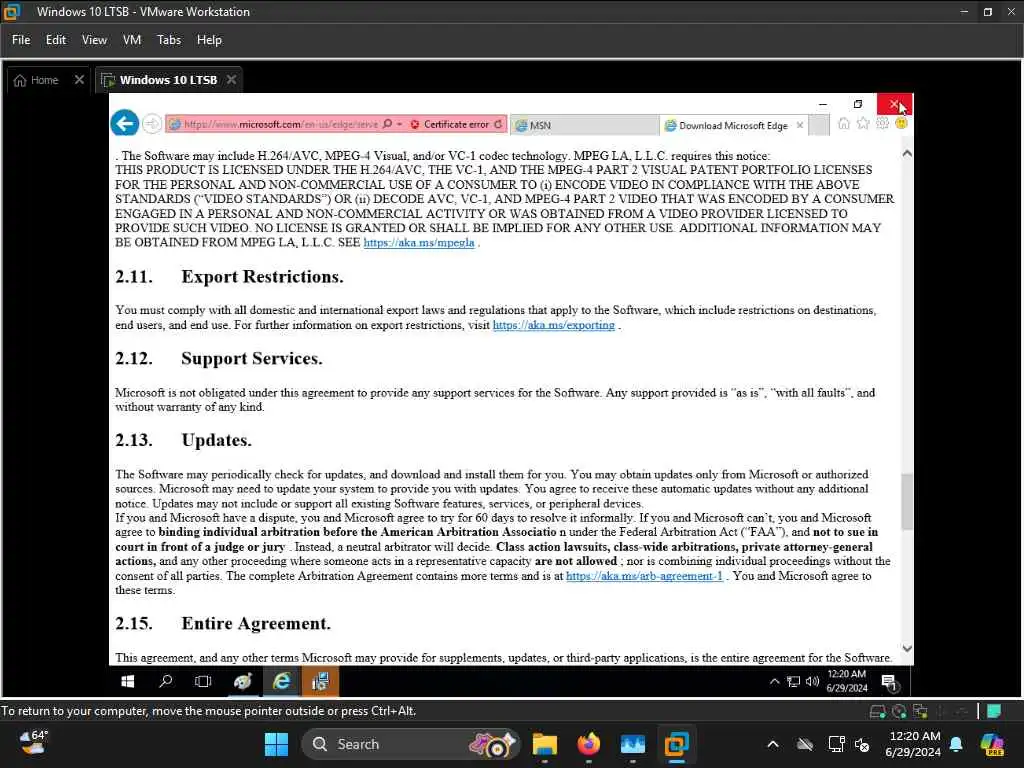Viewport: 1024px width, 768px height.
Task: Click the search magnifier in the address bar
Action: (x=387, y=124)
